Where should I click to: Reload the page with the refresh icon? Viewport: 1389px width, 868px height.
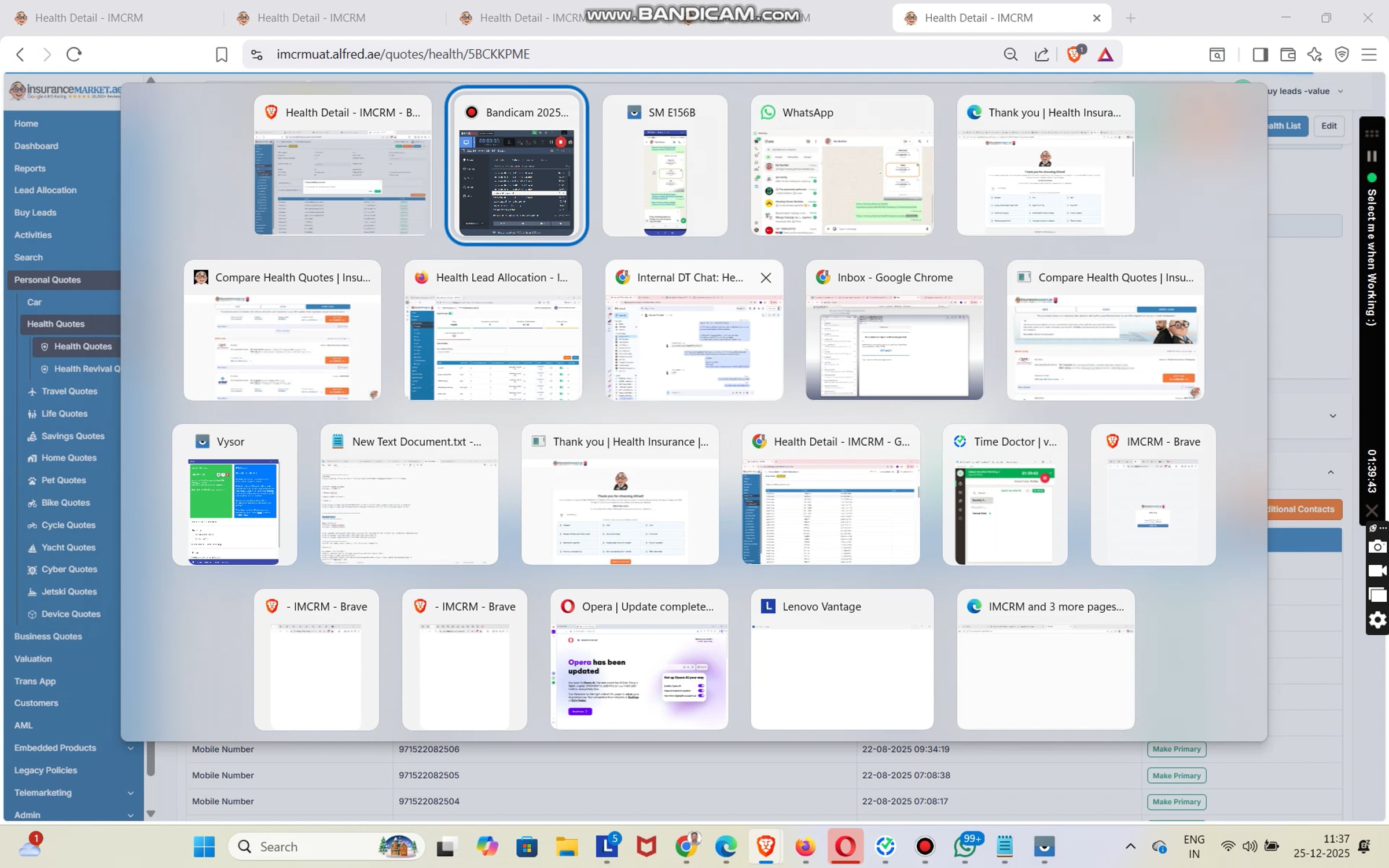pyautogui.click(x=74, y=54)
